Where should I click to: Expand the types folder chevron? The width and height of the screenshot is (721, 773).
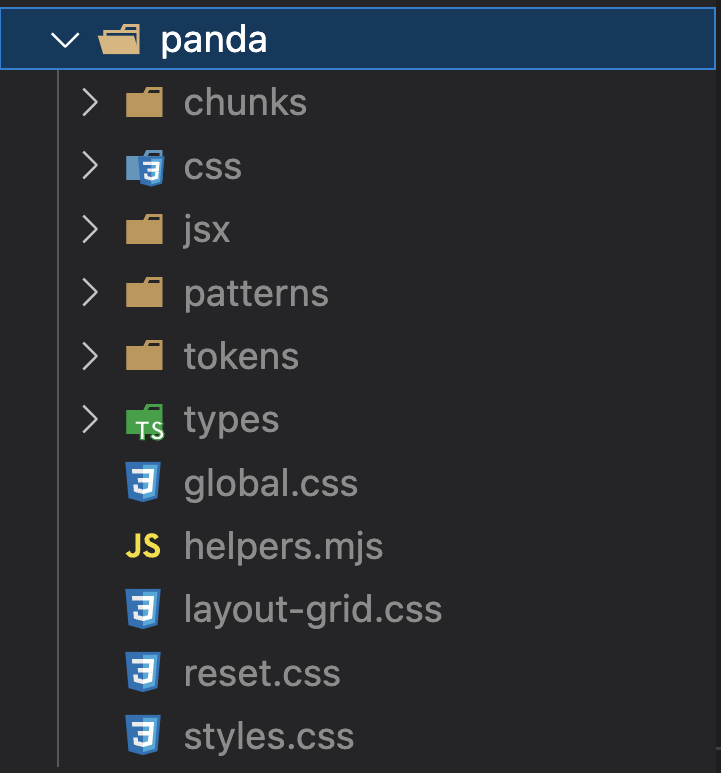[x=90, y=420]
